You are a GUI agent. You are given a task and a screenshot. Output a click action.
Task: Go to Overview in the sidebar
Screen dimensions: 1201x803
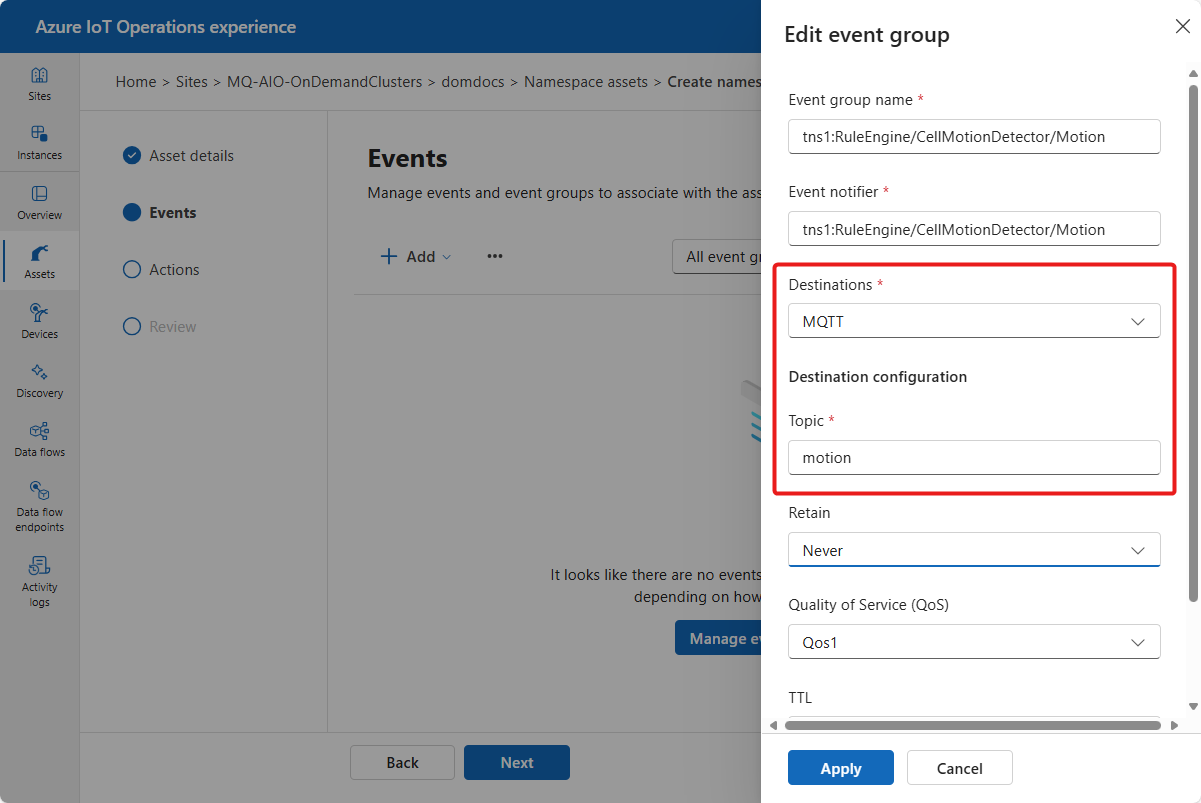pyautogui.click(x=39, y=203)
